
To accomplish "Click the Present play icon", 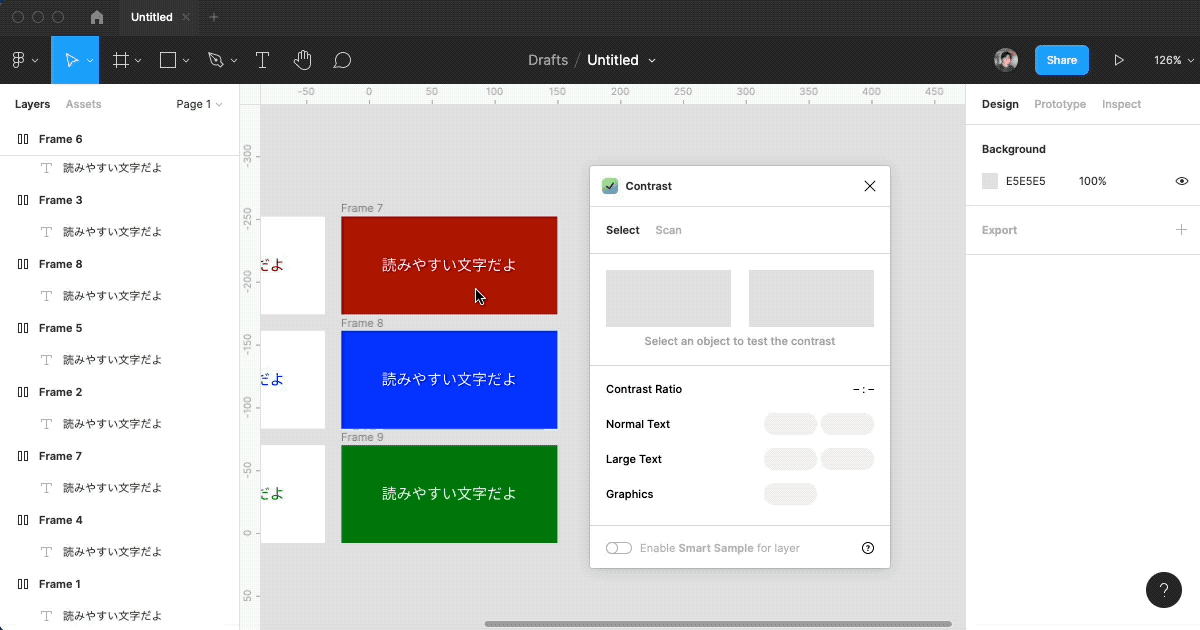I will [1119, 60].
